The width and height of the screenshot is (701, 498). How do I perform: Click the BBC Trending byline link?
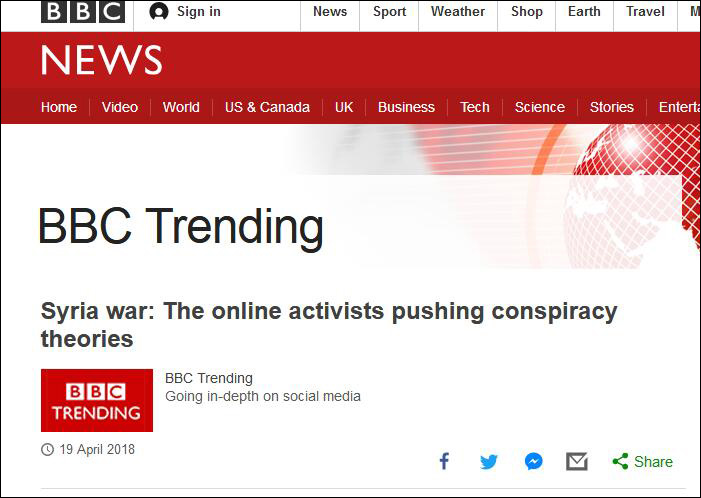point(209,378)
